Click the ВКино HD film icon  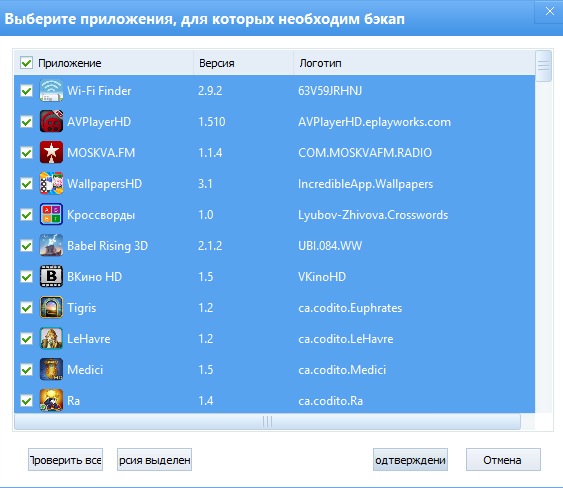tap(51, 276)
